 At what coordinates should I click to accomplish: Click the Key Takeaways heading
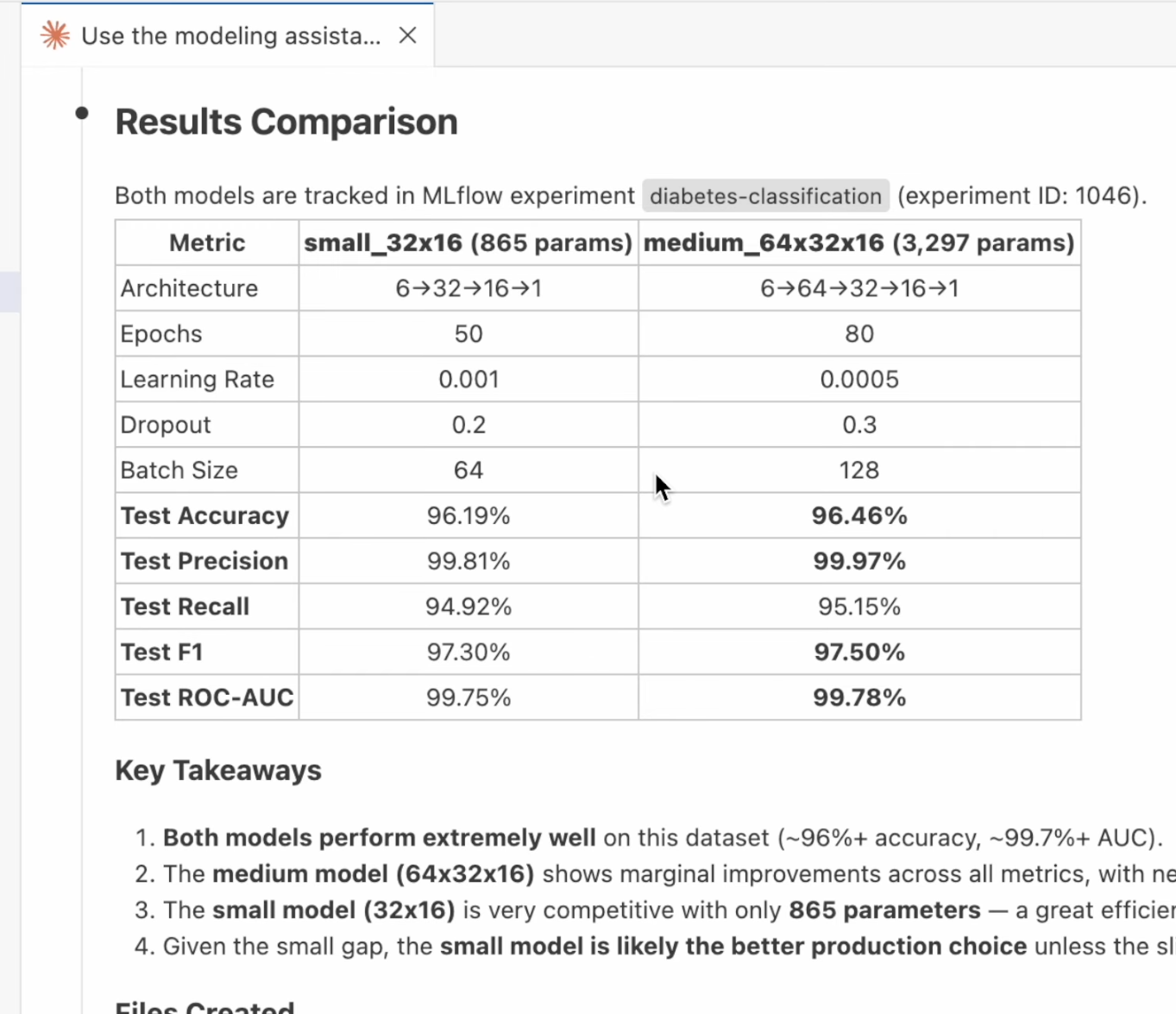218,771
